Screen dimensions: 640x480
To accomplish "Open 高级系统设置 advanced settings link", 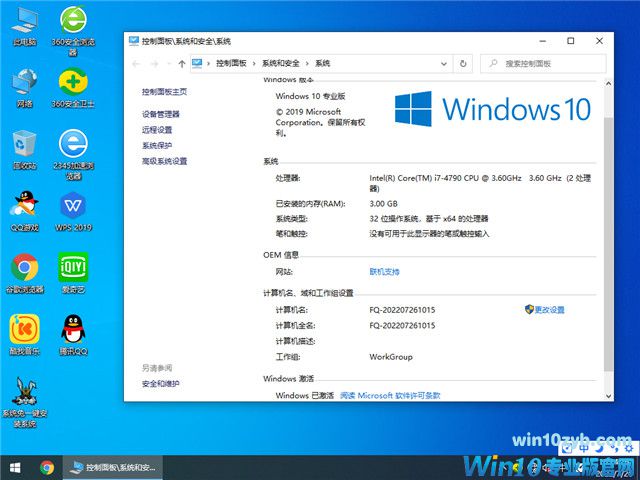I will click(x=164, y=161).
